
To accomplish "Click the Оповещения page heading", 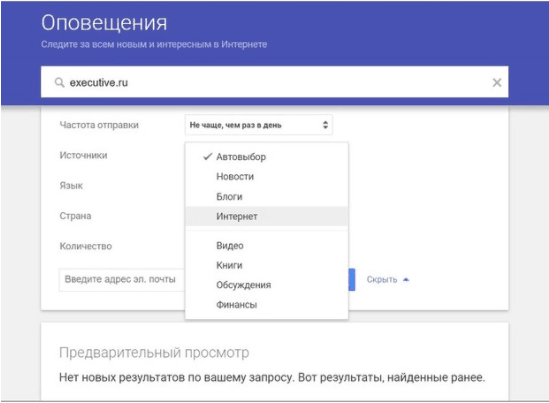I will point(104,23).
